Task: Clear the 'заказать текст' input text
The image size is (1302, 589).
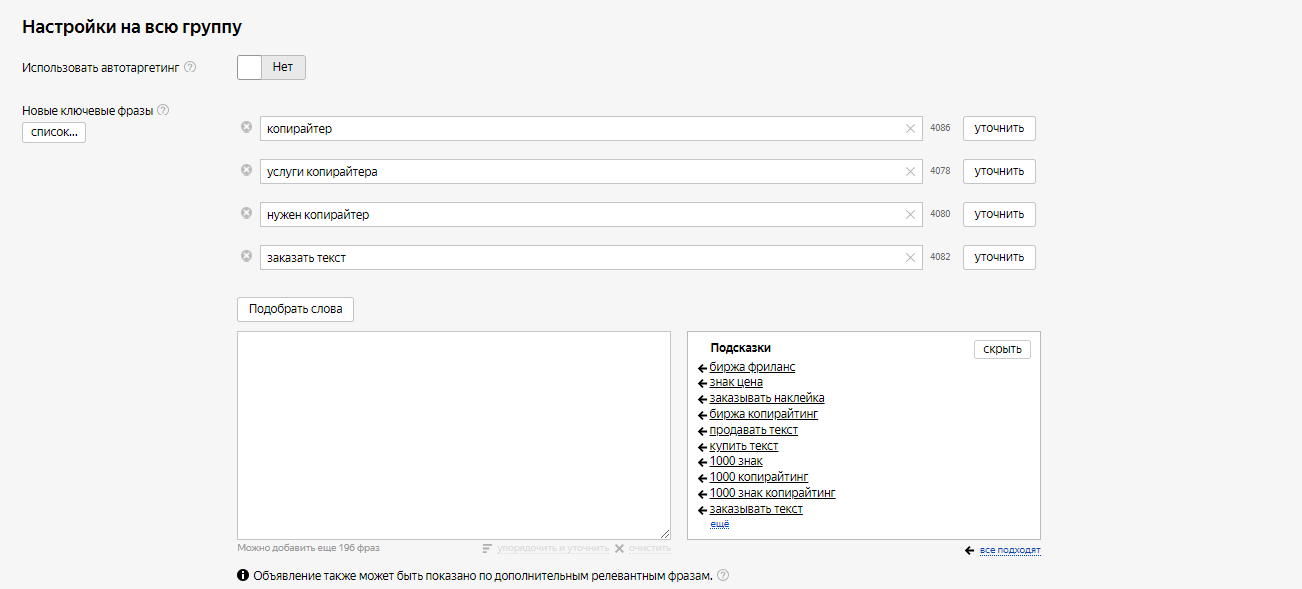Action: tap(910, 258)
